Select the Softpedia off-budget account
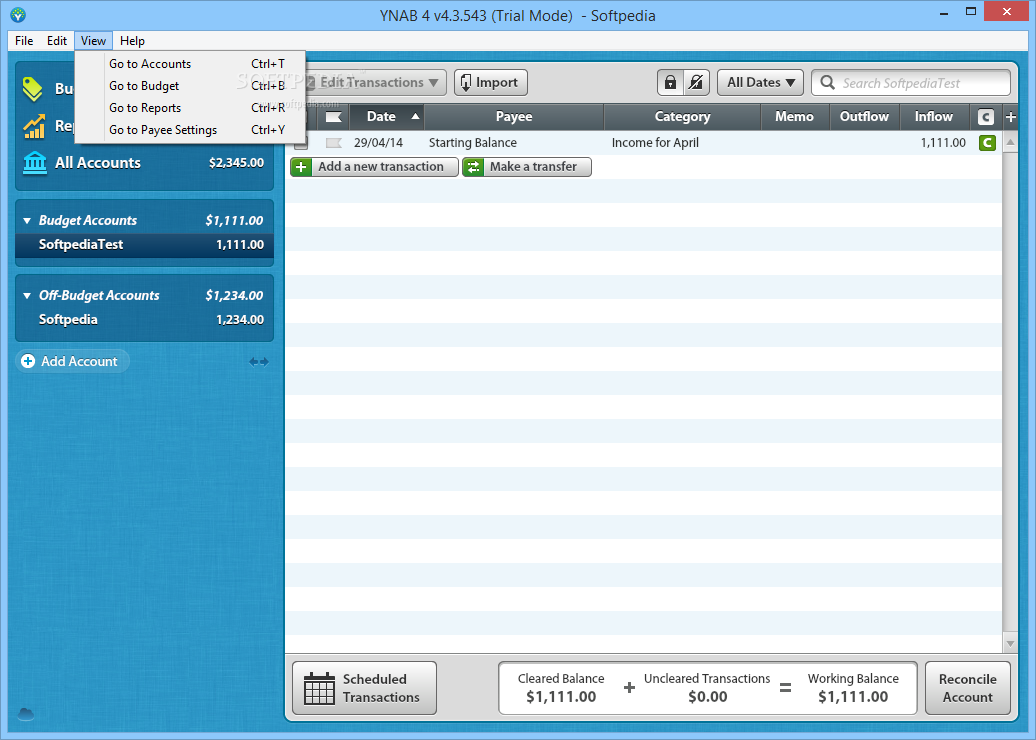The width and height of the screenshot is (1036, 740). pos(144,320)
